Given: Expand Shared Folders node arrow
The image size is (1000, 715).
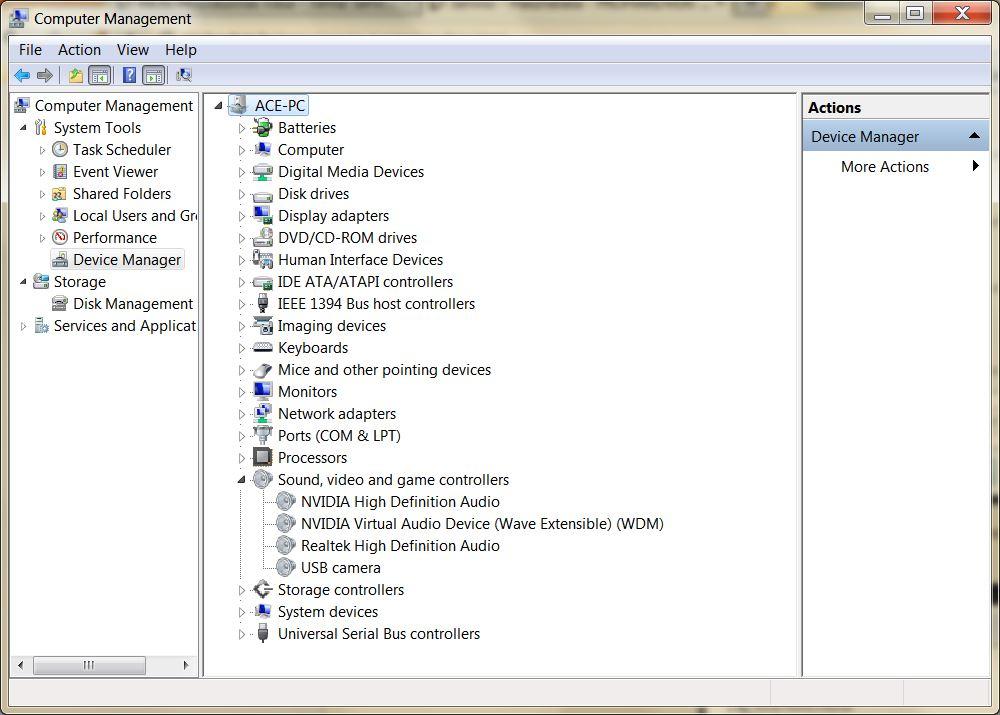Looking at the screenshot, I should coord(42,195).
